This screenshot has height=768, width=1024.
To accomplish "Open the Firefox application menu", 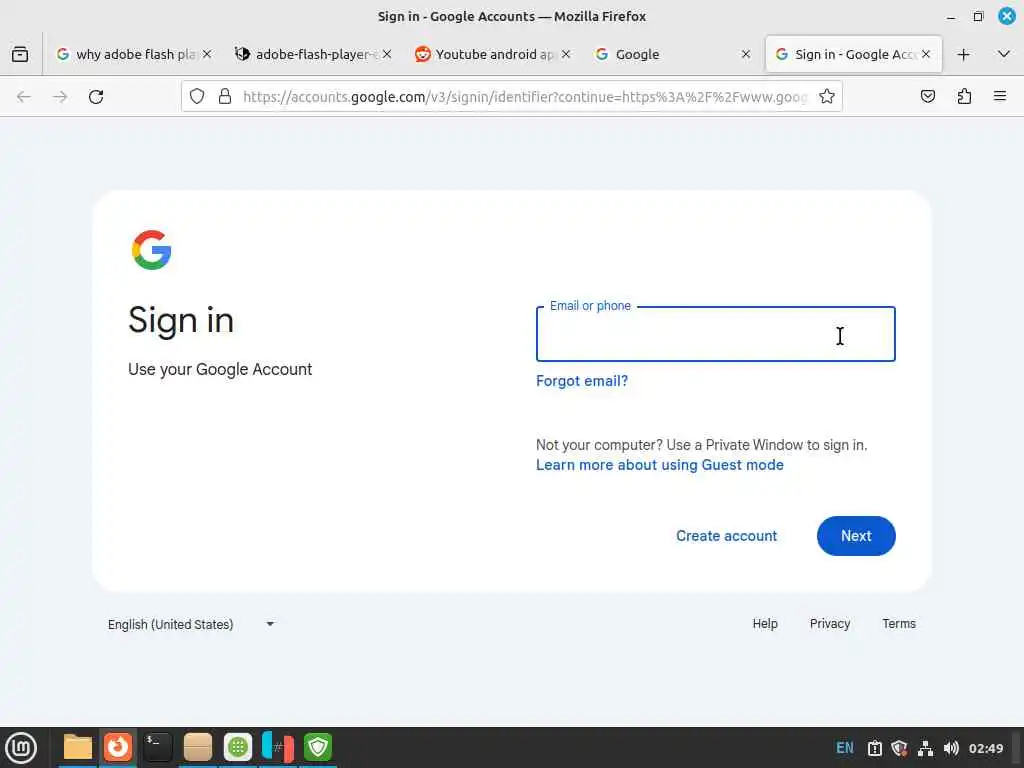I will (x=1000, y=97).
